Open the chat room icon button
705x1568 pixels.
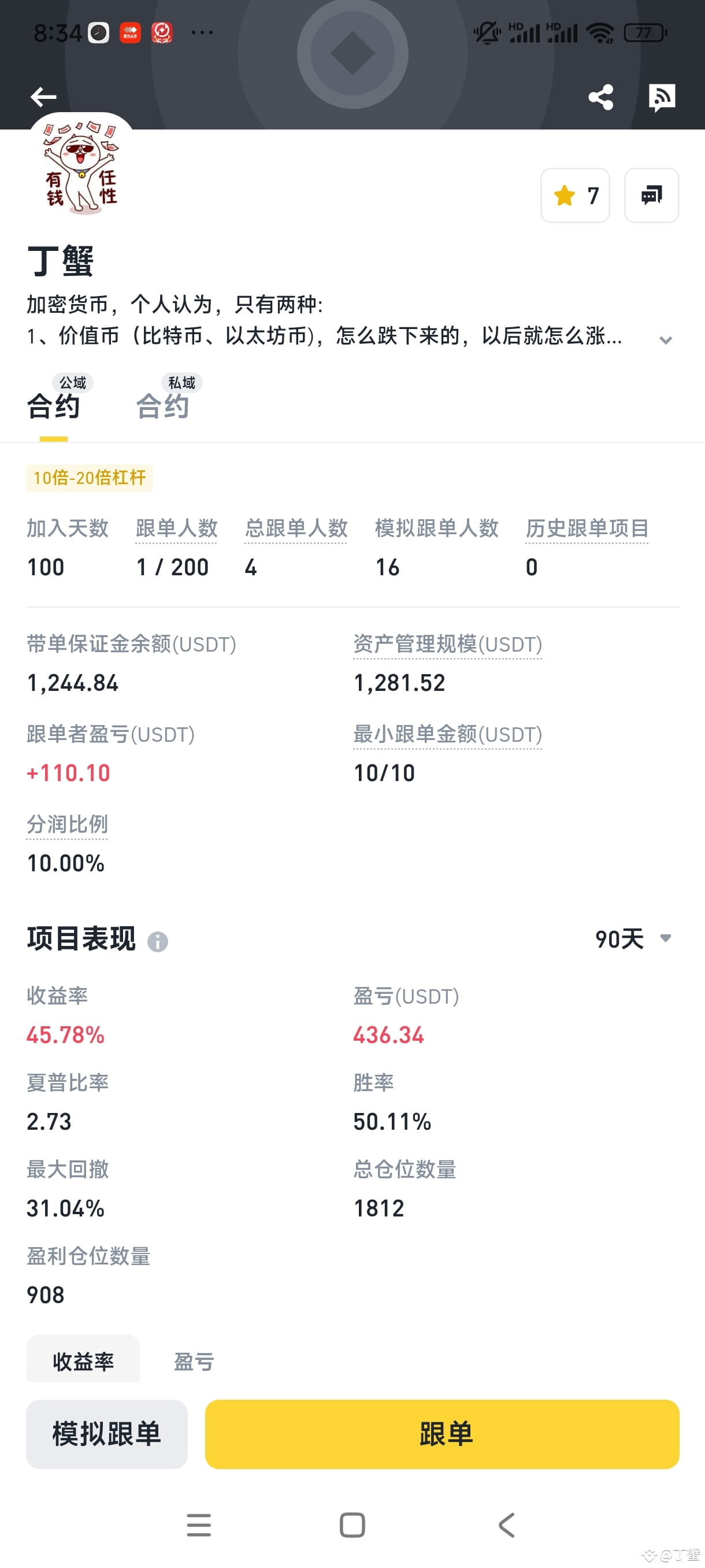coord(651,195)
